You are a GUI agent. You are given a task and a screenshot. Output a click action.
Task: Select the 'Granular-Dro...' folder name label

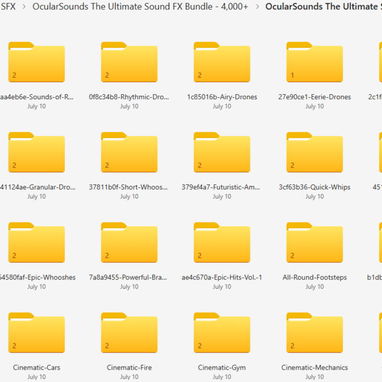(37, 187)
